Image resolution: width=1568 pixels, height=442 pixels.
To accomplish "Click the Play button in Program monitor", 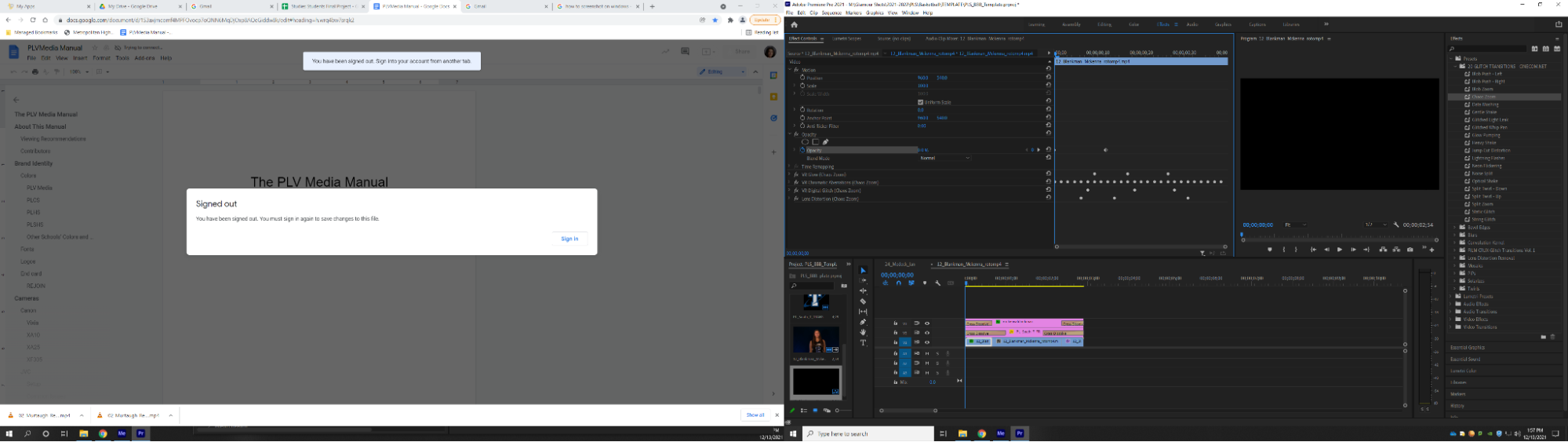I will (1339, 250).
